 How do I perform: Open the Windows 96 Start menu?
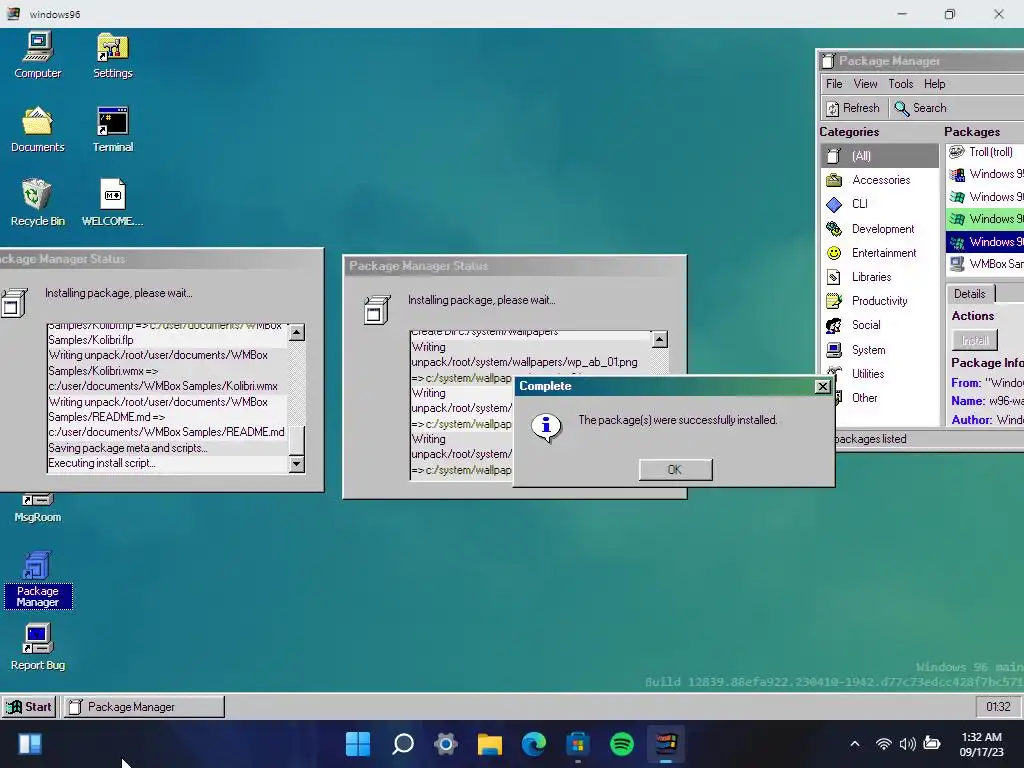point(29,707)
